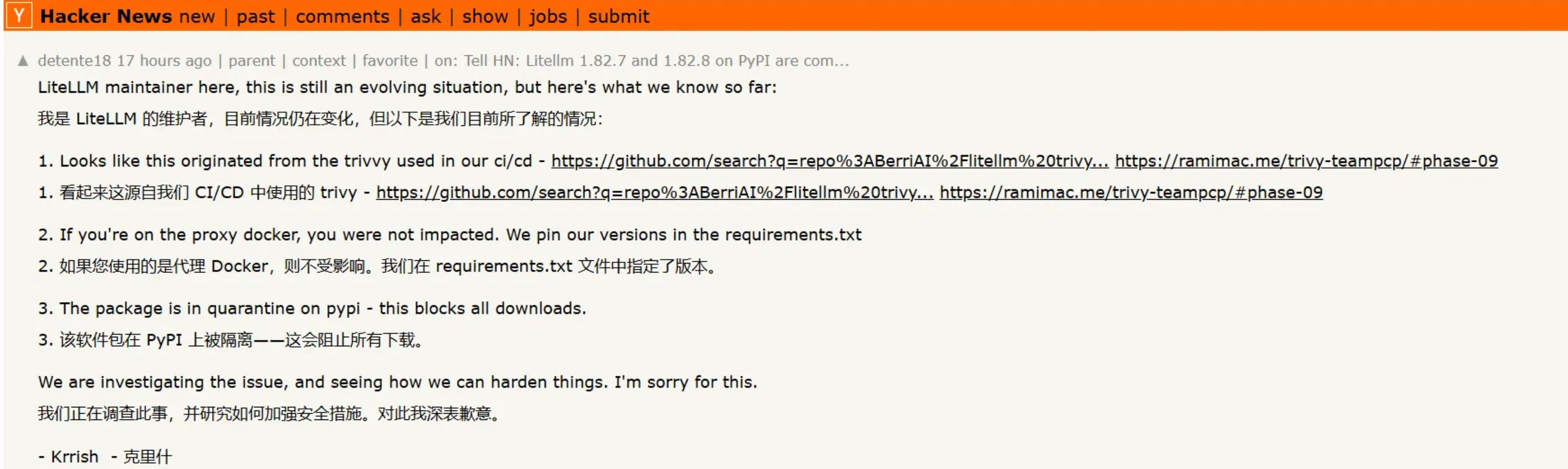Open the GitHub search link in the English line
This screenshot has width=1568, height=469.
(x=829, y=161)
